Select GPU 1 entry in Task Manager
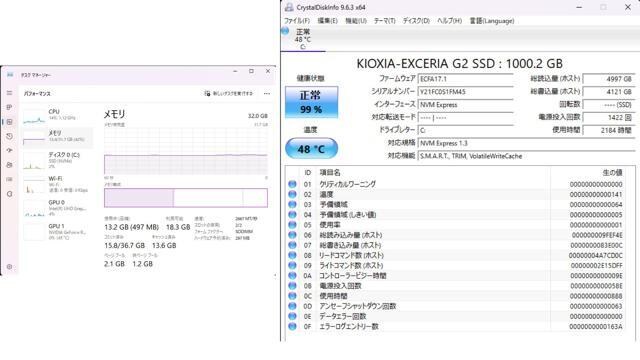 [x=57, y=231]
